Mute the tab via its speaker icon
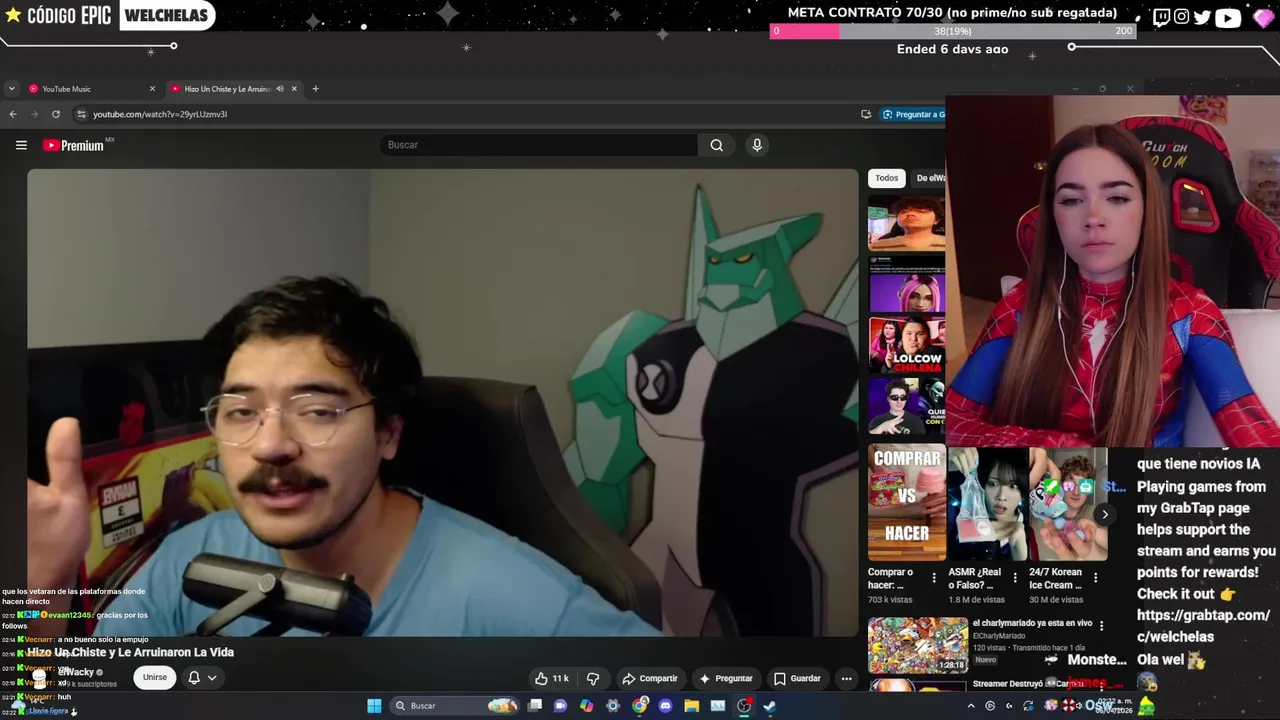1280x720 pixels. [x=280, y=89]
